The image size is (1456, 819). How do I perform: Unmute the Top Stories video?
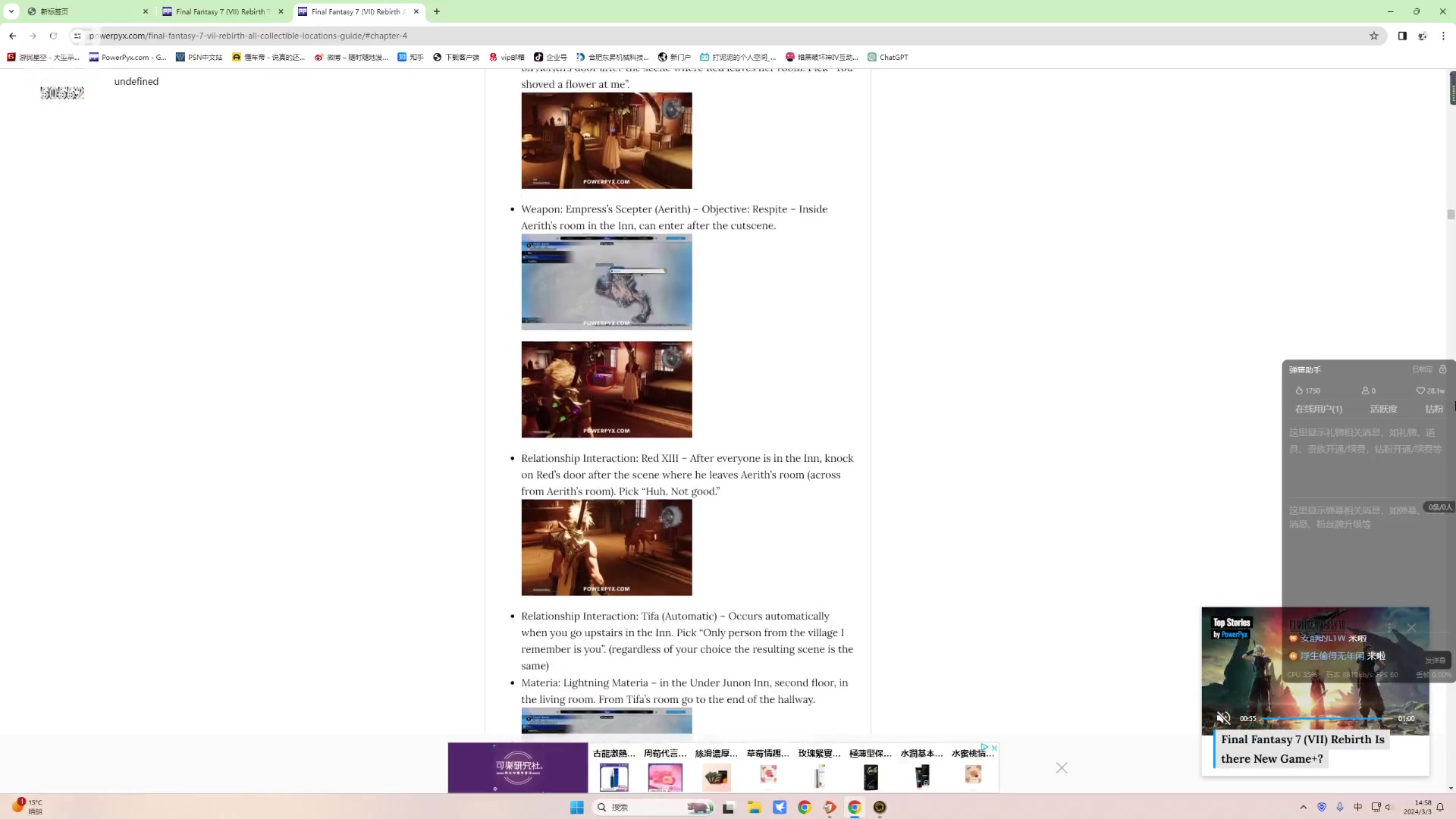click(x=1223, y=718)
